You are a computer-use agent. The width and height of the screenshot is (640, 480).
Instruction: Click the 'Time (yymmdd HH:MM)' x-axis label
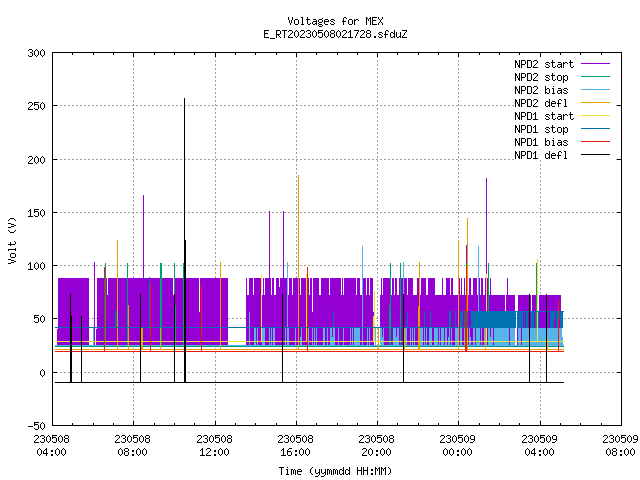point(335,471)
